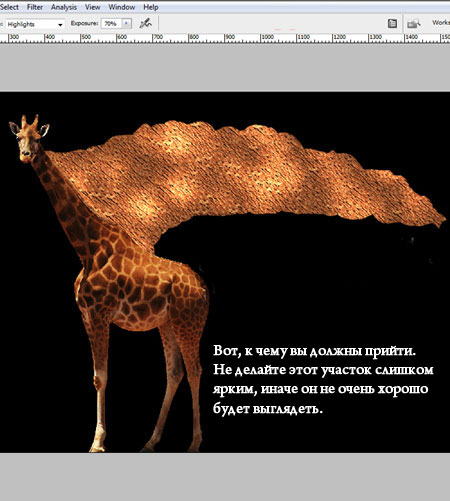Screen dimensions: 450x501
Task: Open the Select menu
Action: [9, 7]
